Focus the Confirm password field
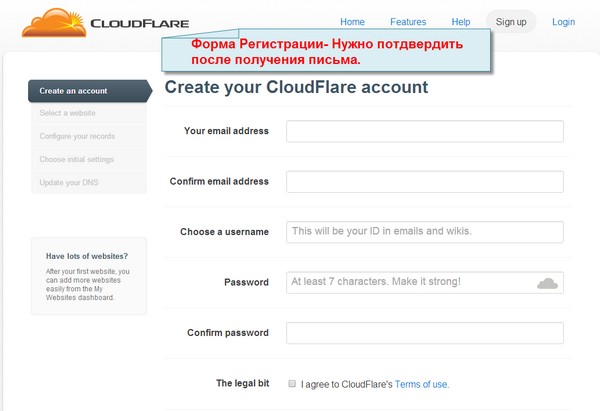The image size is (600, 411). (x=425, y=333)
